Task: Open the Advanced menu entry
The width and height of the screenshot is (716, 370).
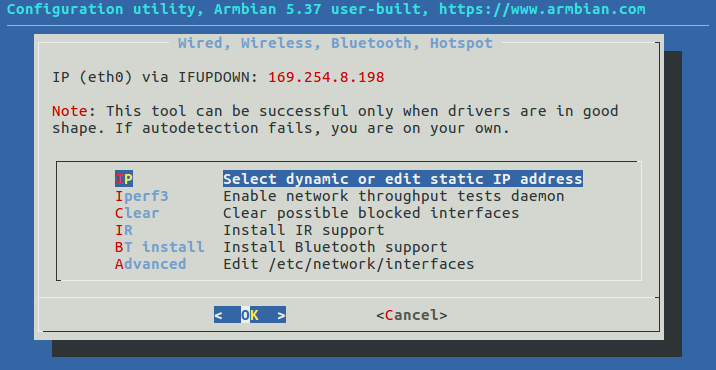Action: point(151,264)
